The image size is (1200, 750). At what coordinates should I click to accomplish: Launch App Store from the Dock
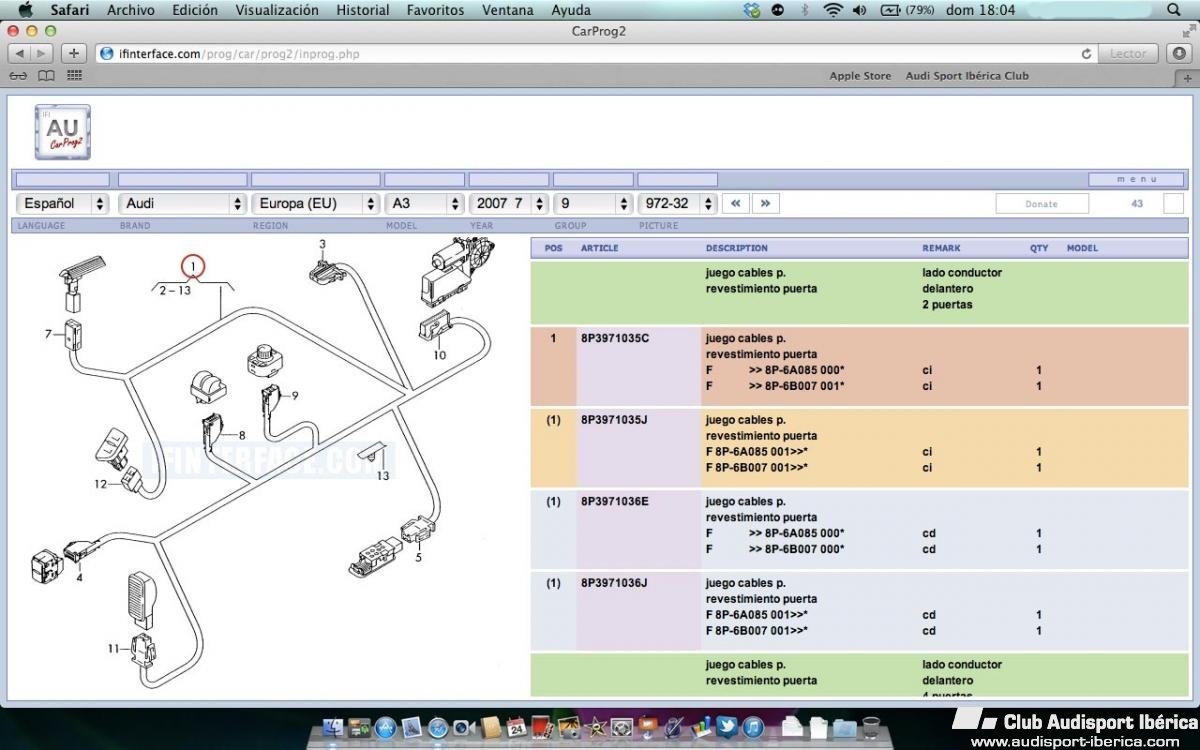click(x=385, y=727)
